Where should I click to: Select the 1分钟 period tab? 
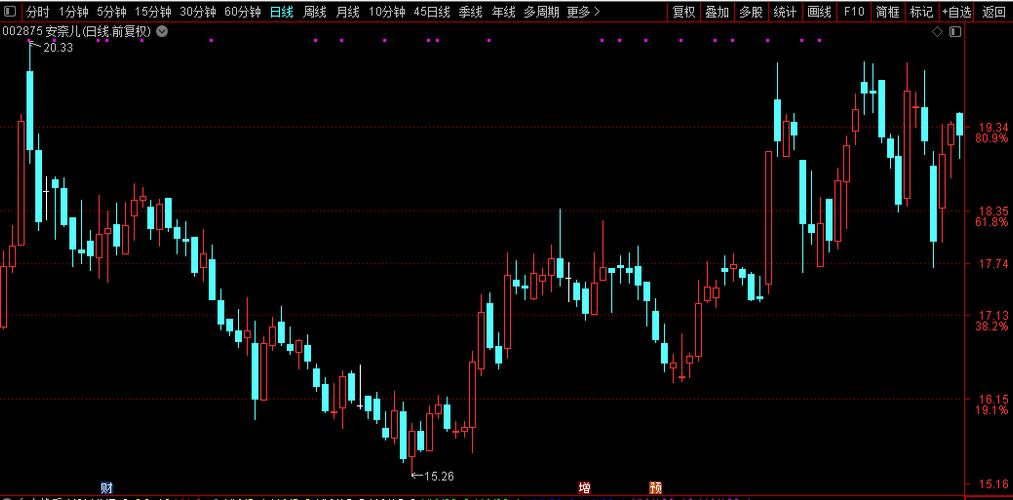point(72,12)
